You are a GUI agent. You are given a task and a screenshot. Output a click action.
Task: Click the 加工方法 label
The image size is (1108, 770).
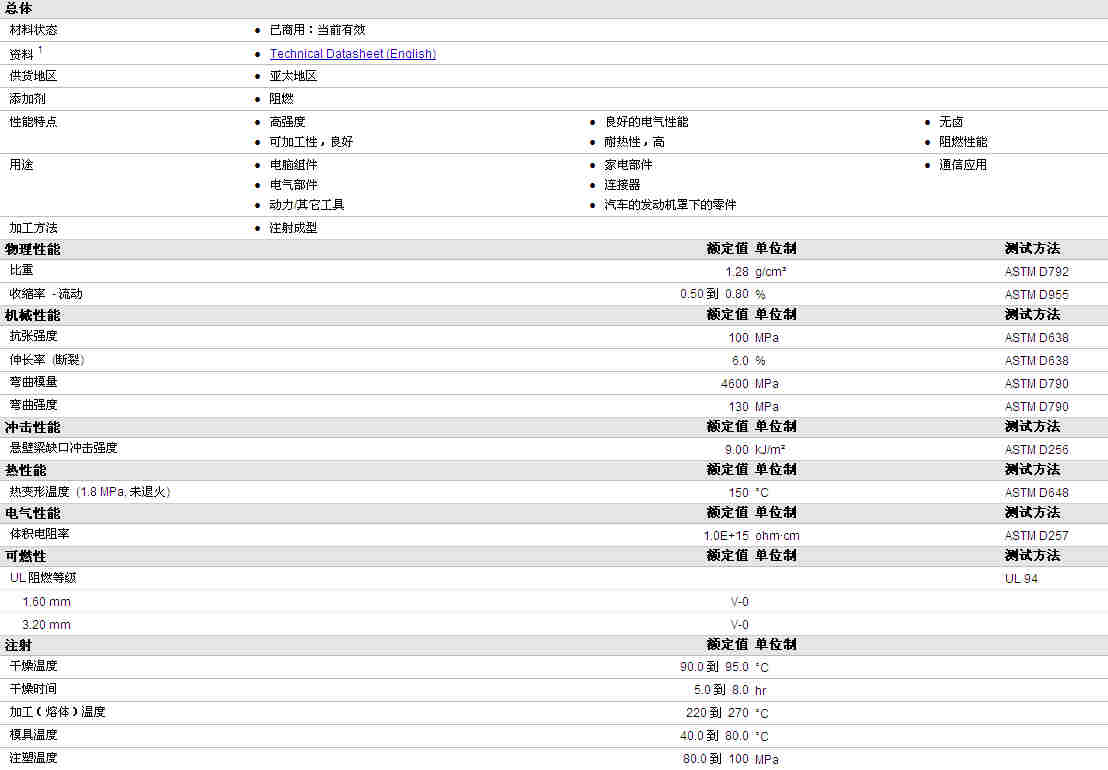[x=33, y=228]
